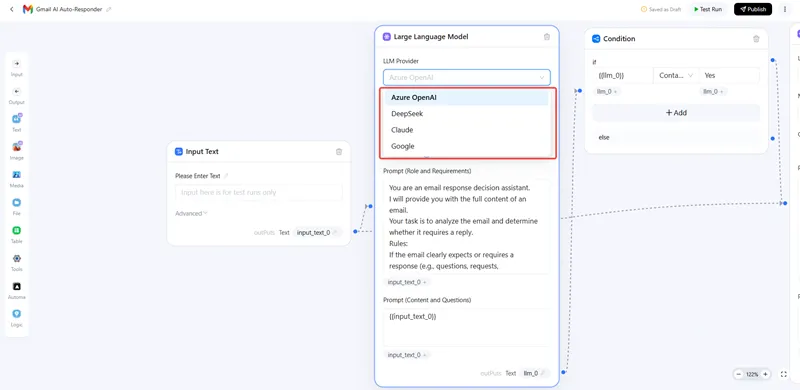The height and width of the screenshot is (390, 800).
Task: Click the else branch row
Action: [676, 137]
